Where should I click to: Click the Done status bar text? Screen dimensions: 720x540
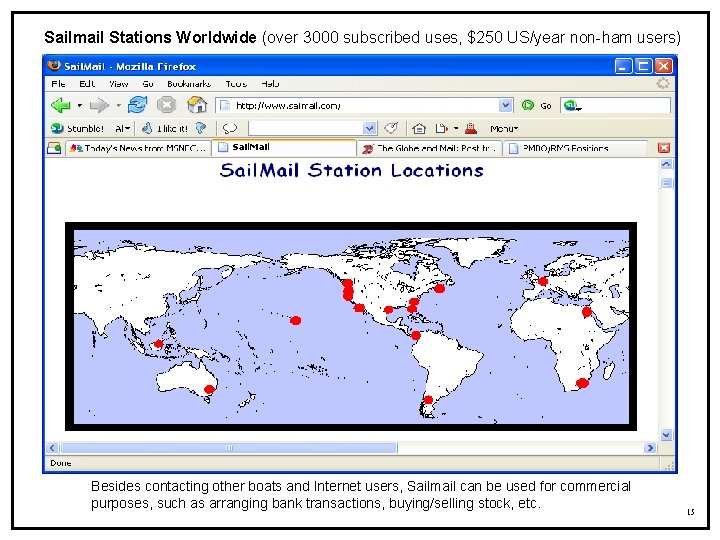pos(61,463)
